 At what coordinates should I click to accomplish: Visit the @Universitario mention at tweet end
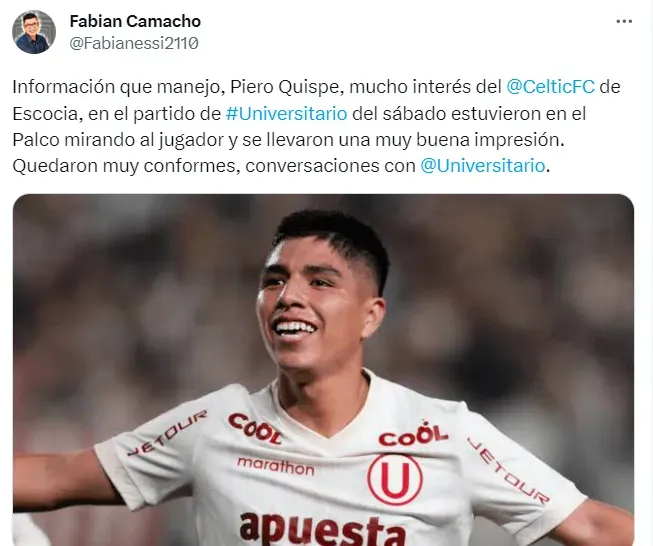tap(482, 166)
